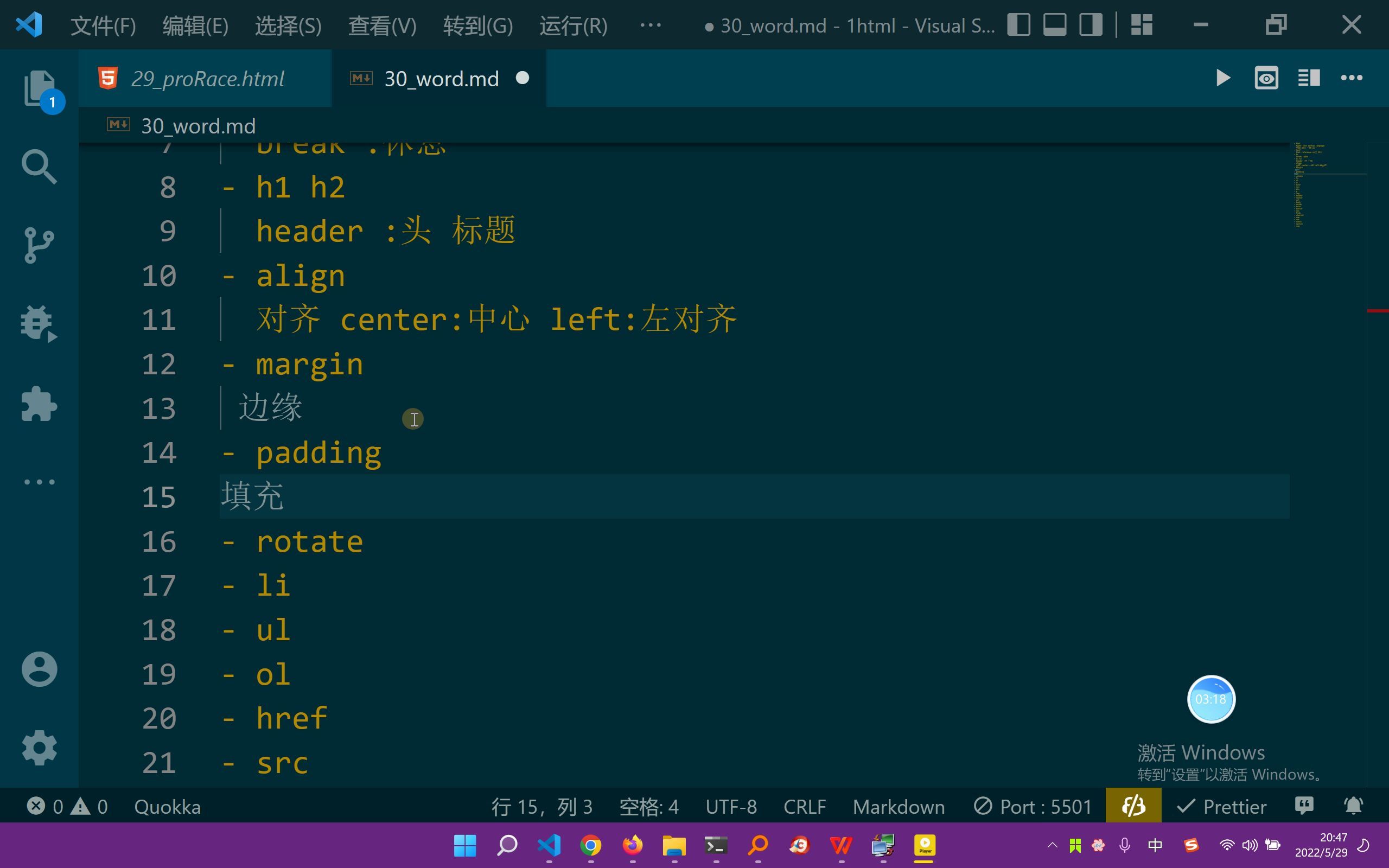Viewport: 1389px width, 868px height.
Task: Click the Accounts icon in activity bar
Action: pyautogui.click(x=39, y=669)
